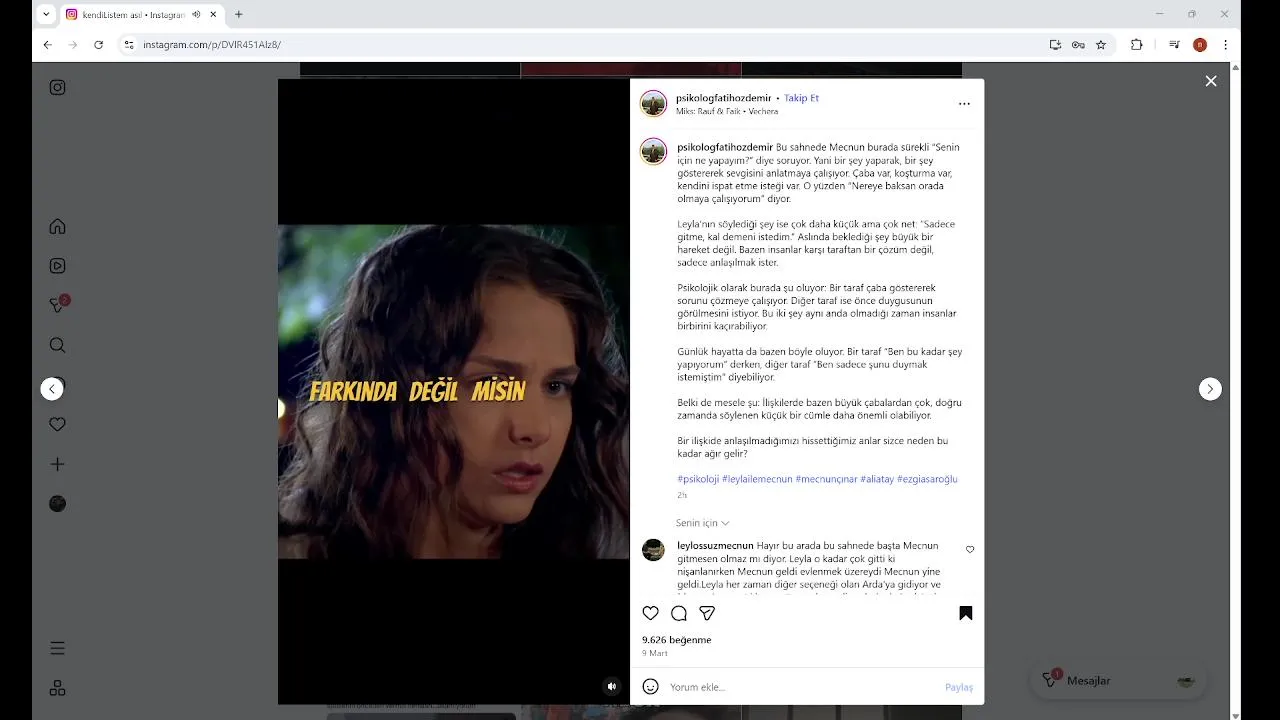This screenshot has height=720, width=1280.
Task: Click post date '9 Mart'
Action: click(x=655, y=653)
